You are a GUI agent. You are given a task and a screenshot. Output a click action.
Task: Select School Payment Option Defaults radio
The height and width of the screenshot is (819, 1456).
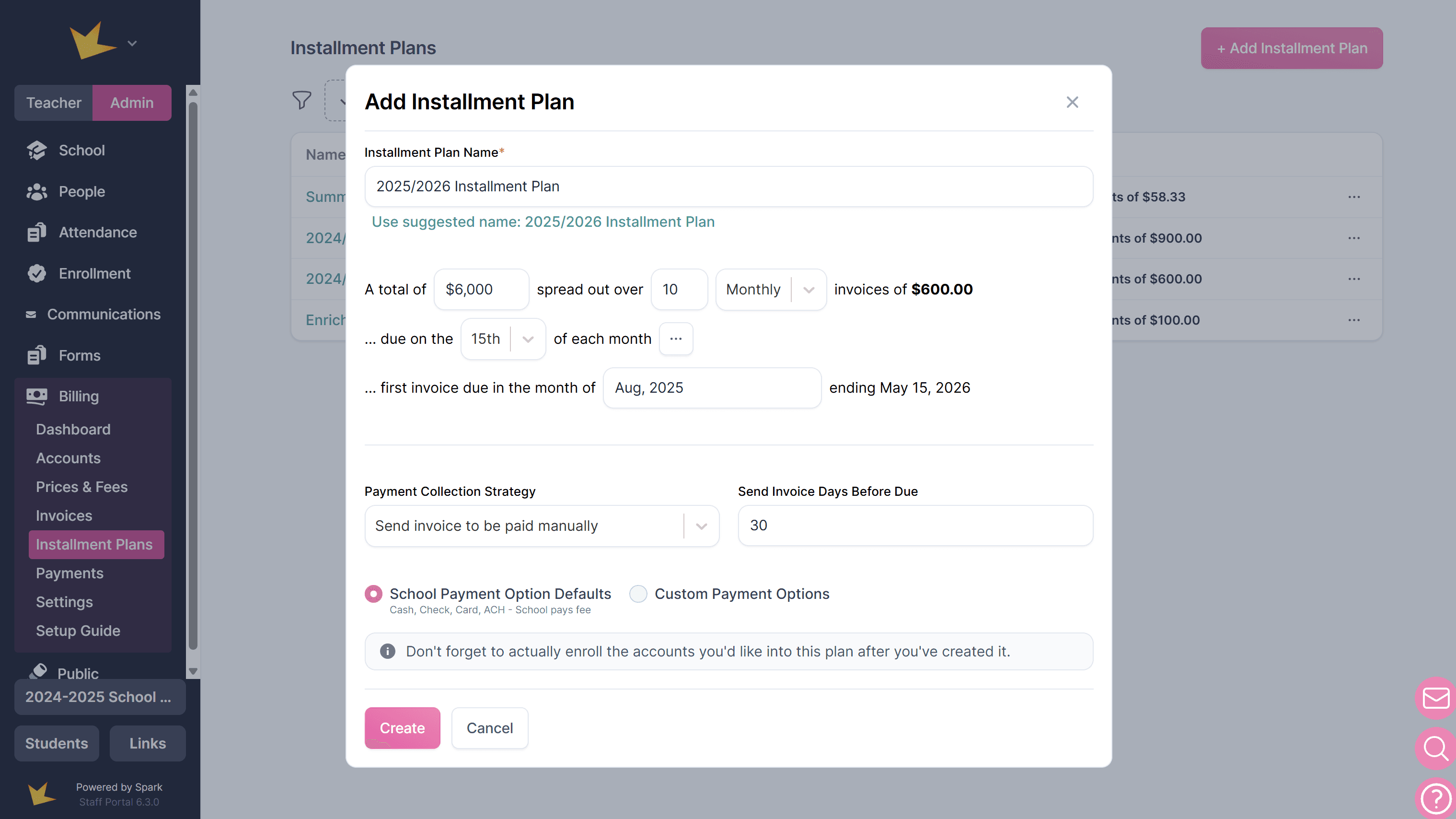coord(373,594)
